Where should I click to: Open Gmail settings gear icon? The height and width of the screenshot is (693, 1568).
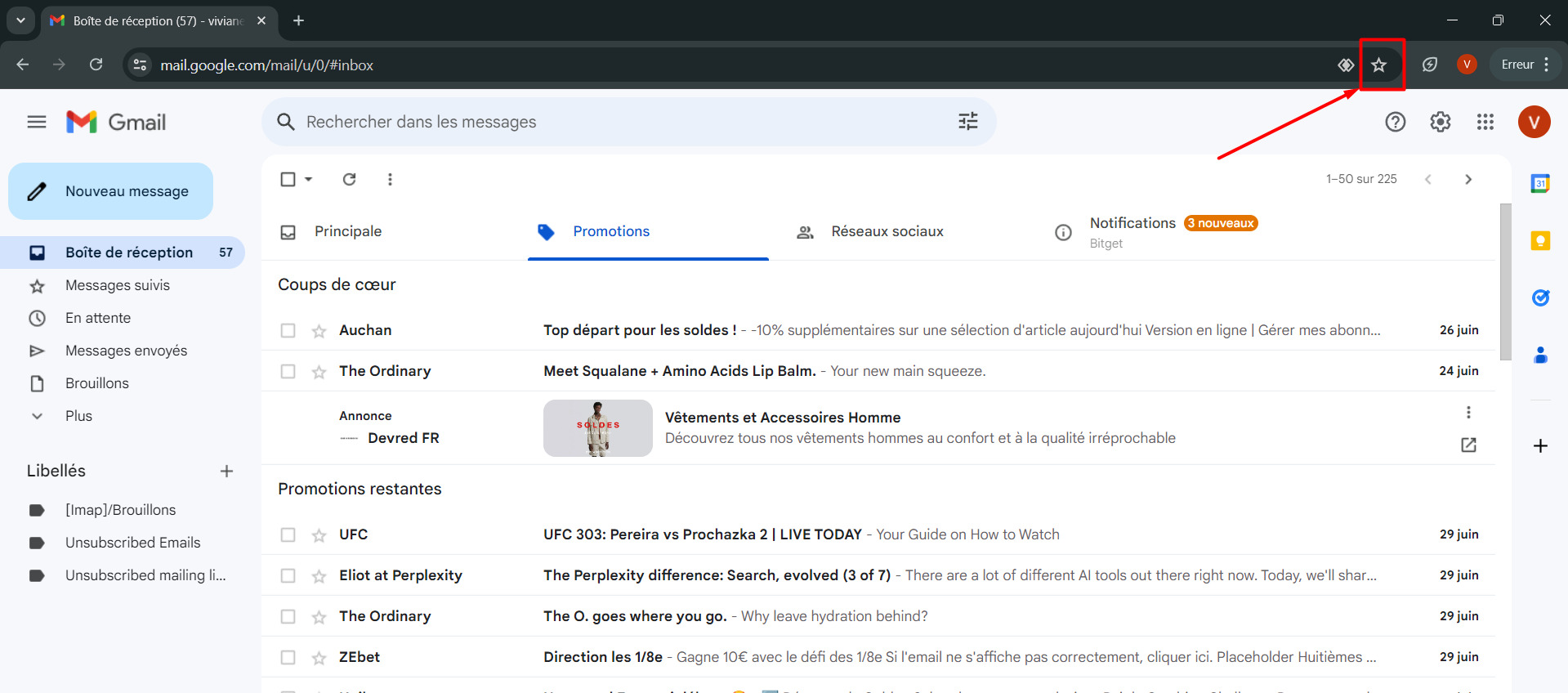tap(1441, 122)
